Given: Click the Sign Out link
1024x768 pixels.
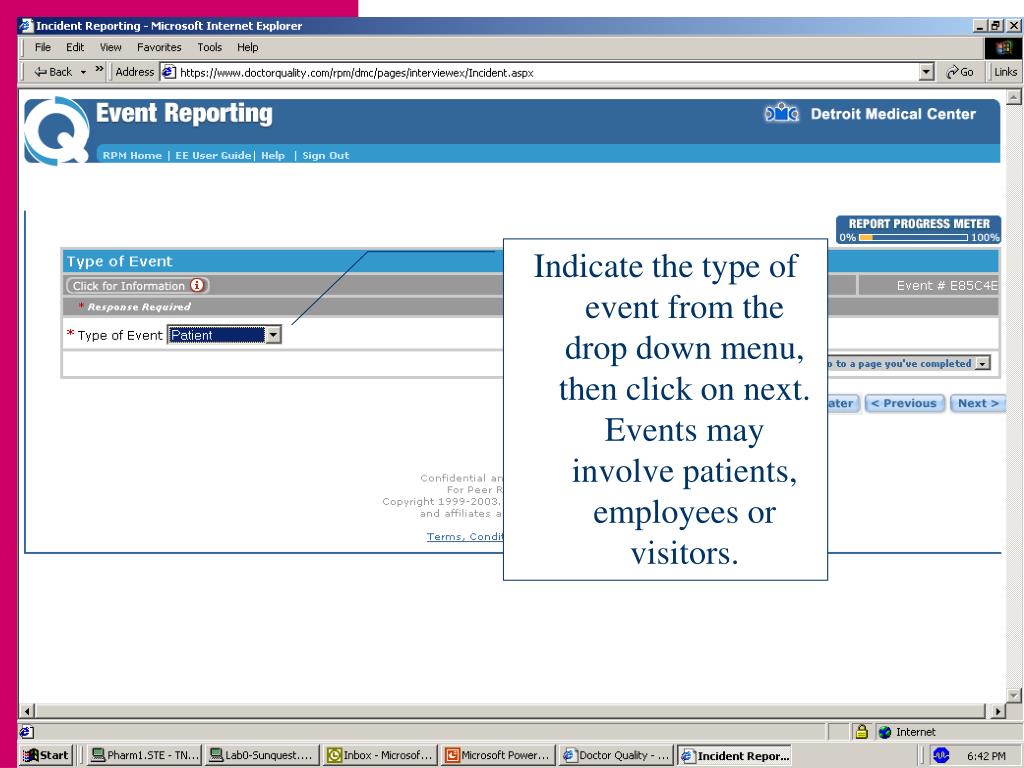Looking at the screenshot, I should 325,155.
